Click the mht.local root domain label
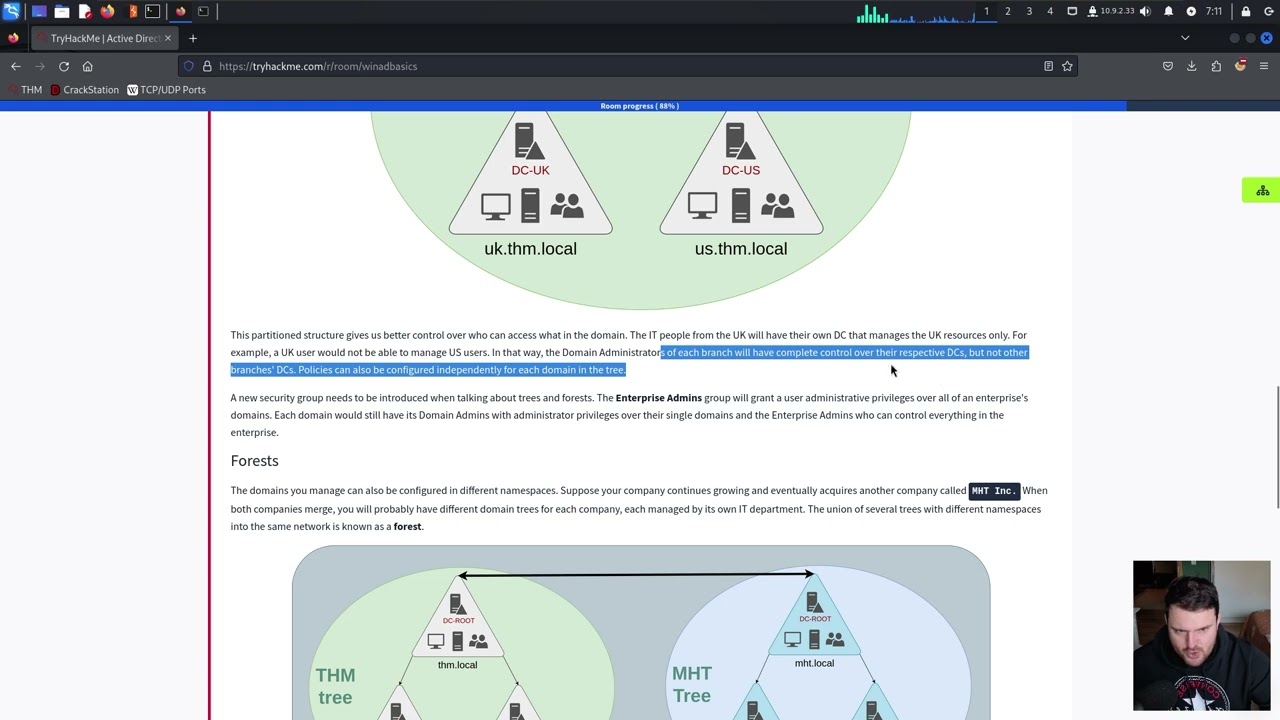 pyautogui.click(x=814, y=663)
